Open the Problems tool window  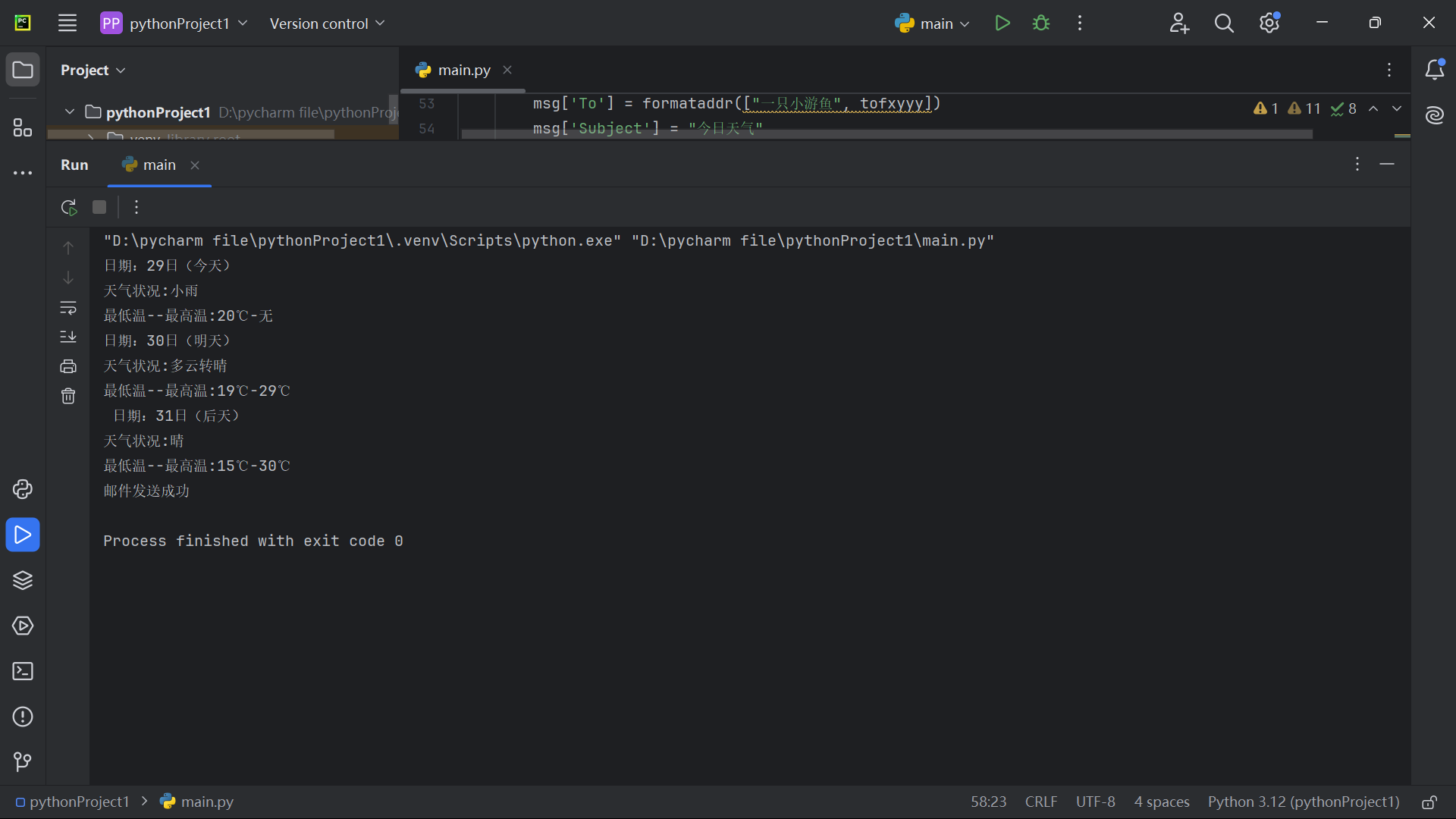(23, 717)
